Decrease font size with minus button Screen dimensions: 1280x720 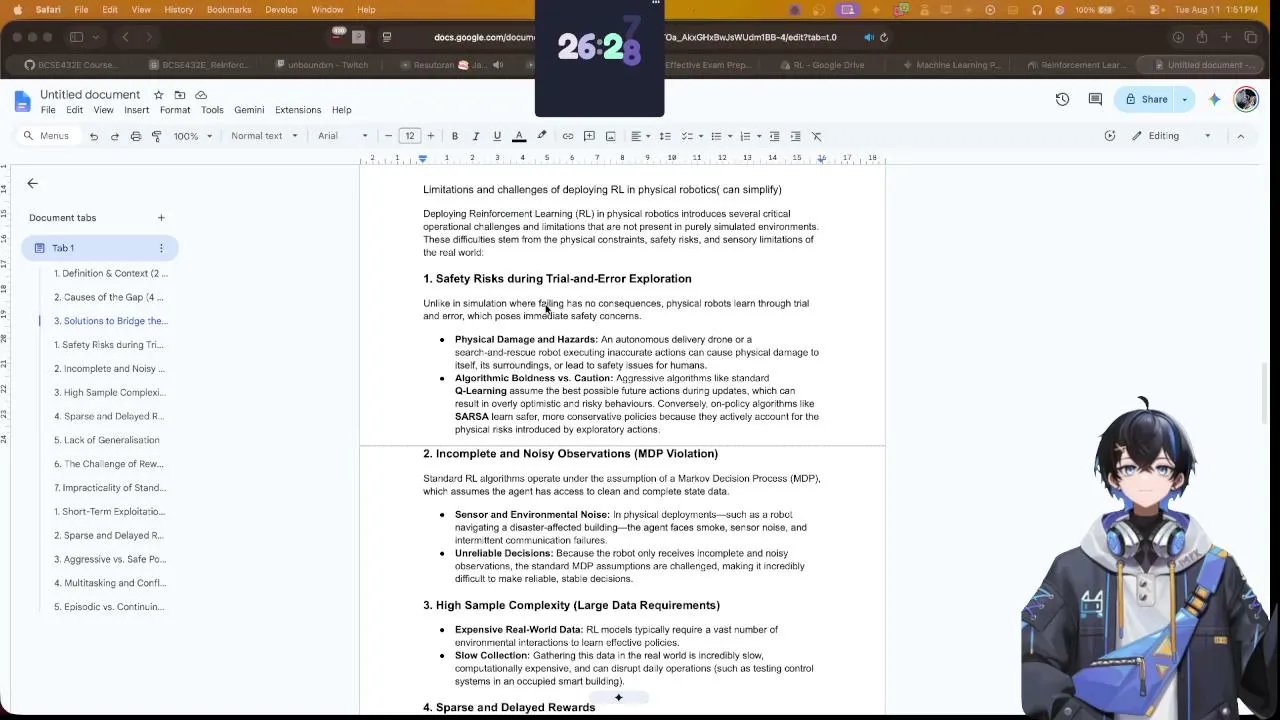(389, 136)
